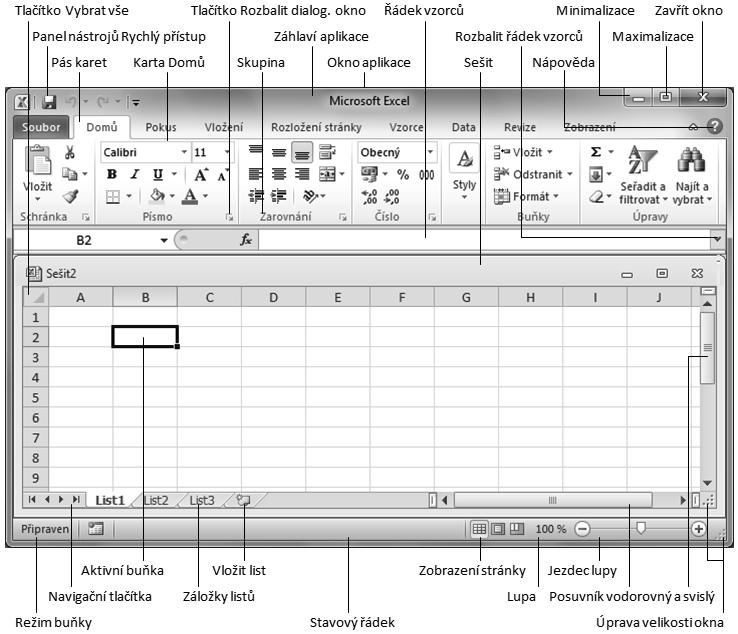The height and width of the screenshot is (634, 738).
Task: Click the Font Color letter A icon
Action: (x=190, y=196)
